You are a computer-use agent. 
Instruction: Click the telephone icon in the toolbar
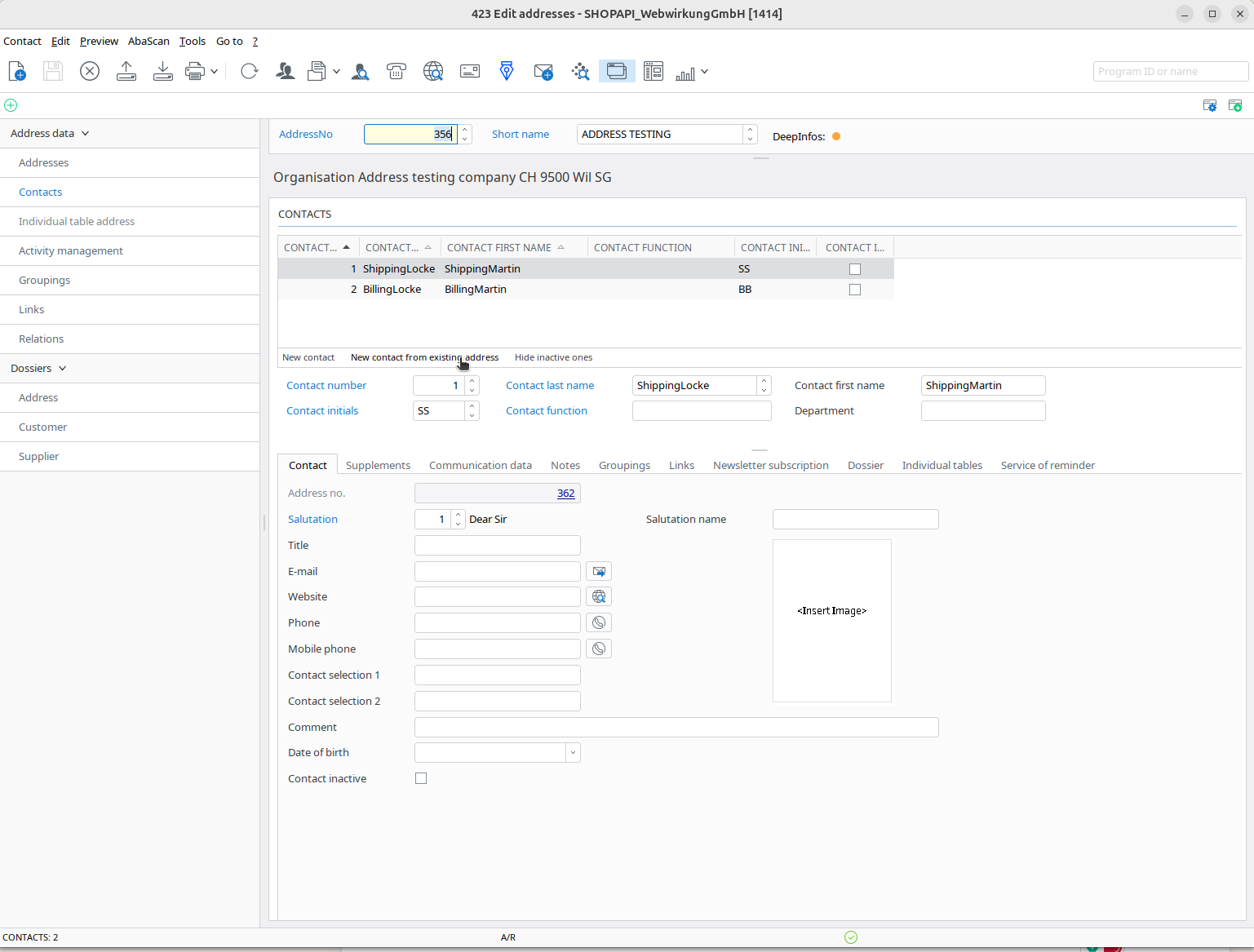tap(397, 72)
